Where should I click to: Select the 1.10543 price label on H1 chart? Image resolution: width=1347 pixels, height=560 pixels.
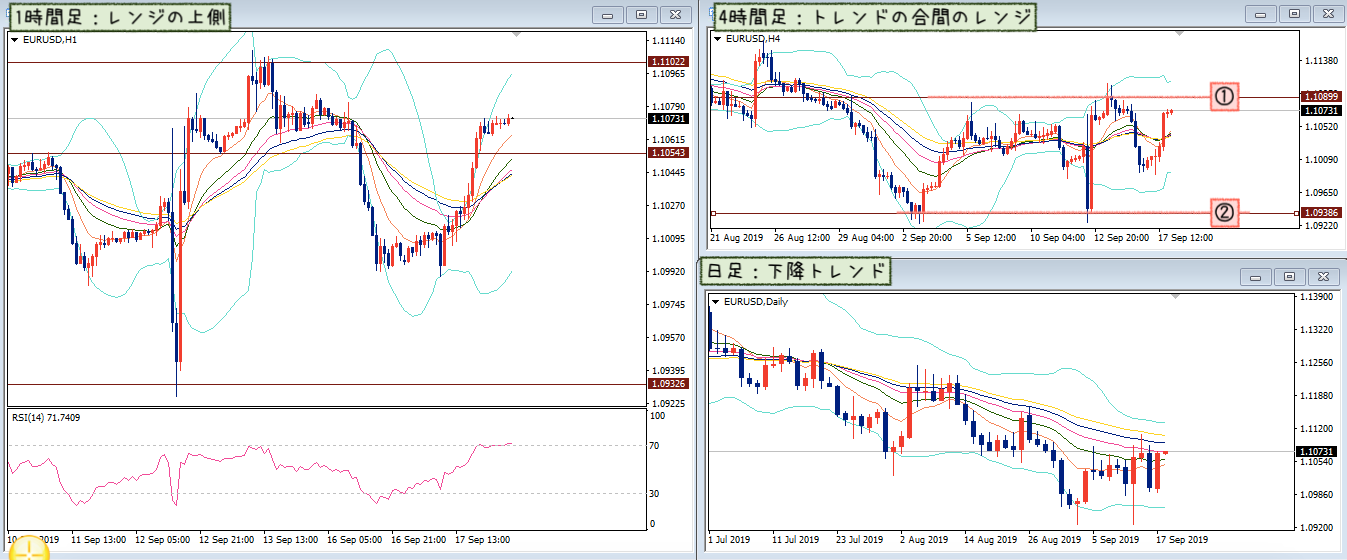pos(670,153)
